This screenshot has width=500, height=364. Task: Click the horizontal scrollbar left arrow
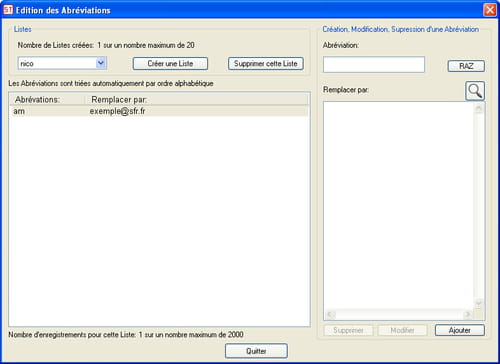(330, 314)
